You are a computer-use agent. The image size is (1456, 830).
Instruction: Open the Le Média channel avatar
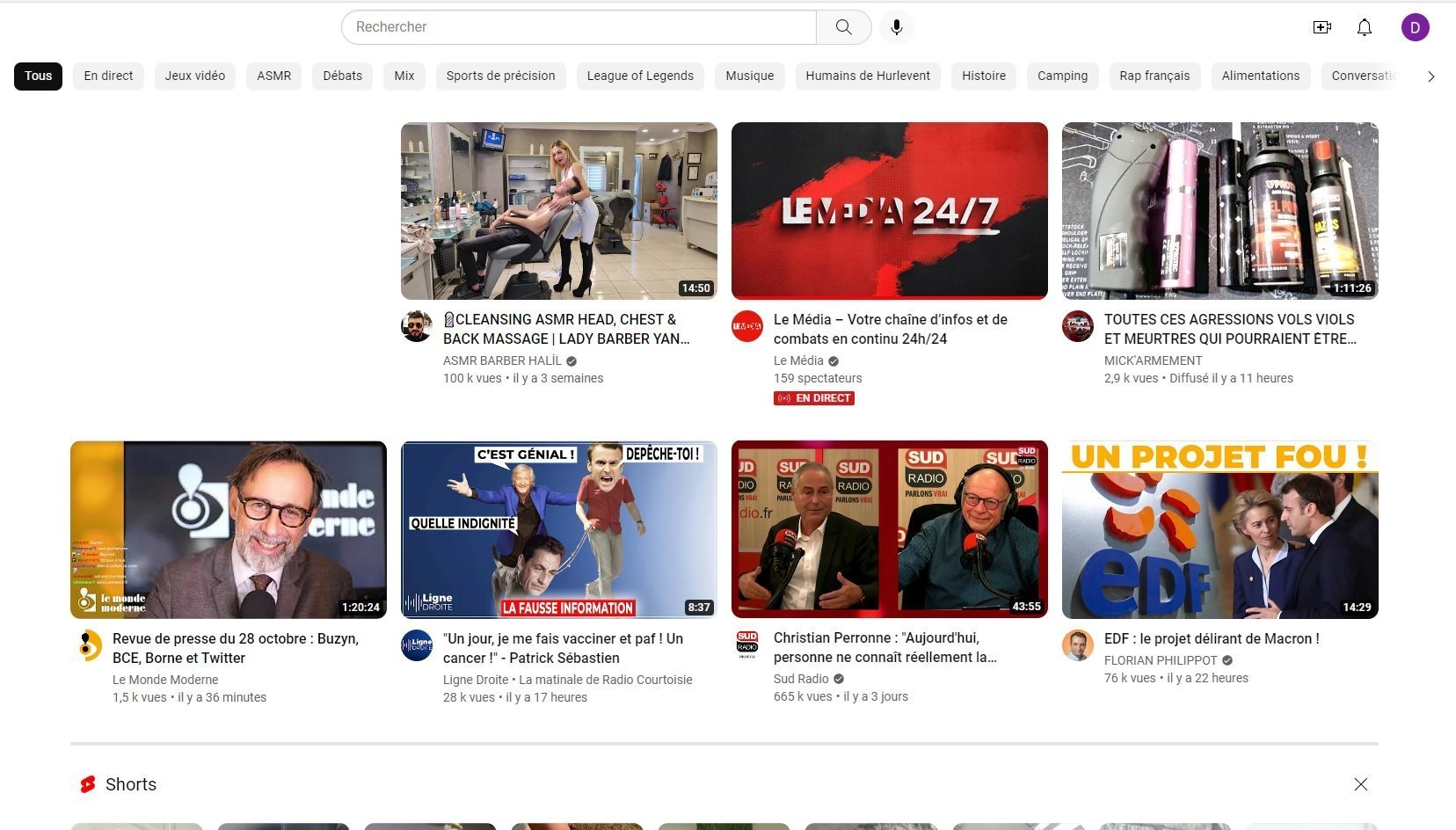747,326
